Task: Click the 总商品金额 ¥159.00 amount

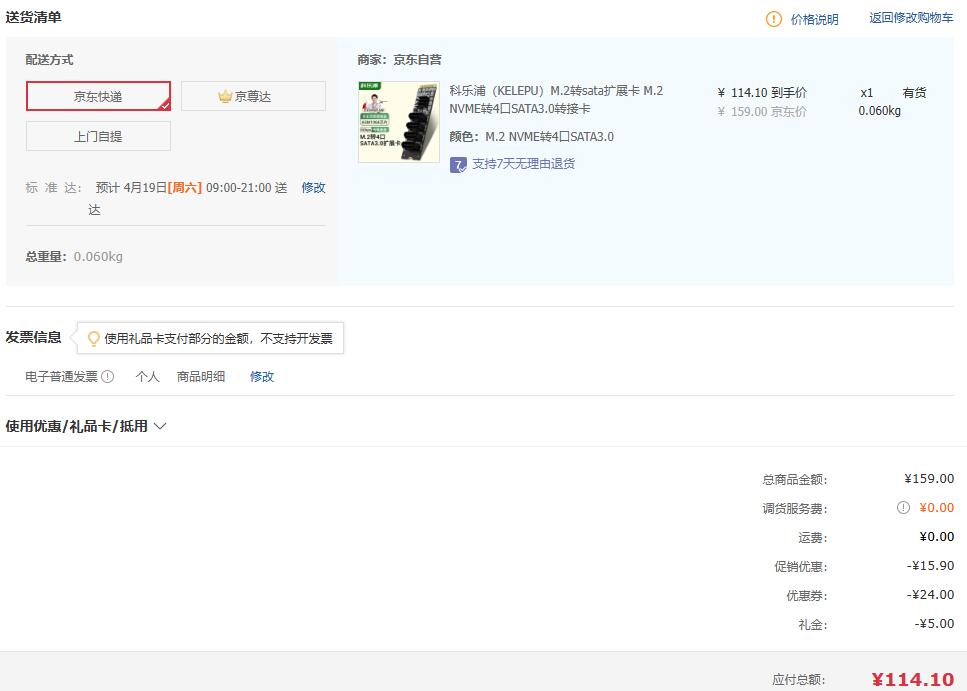Action: point(929,479)
